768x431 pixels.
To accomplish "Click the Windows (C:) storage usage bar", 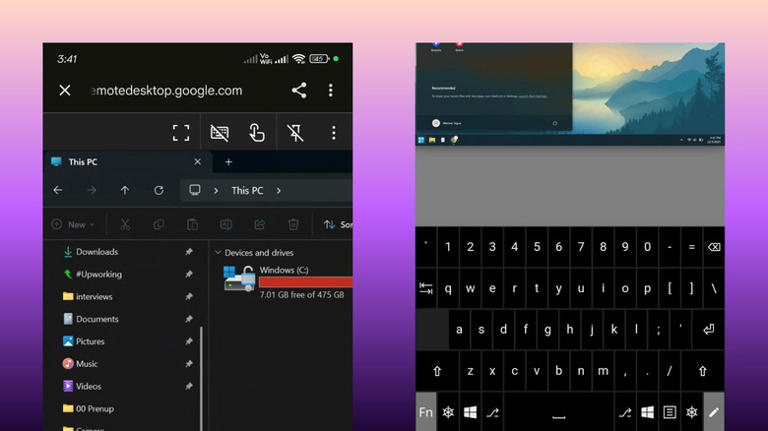I will [306, 282].
